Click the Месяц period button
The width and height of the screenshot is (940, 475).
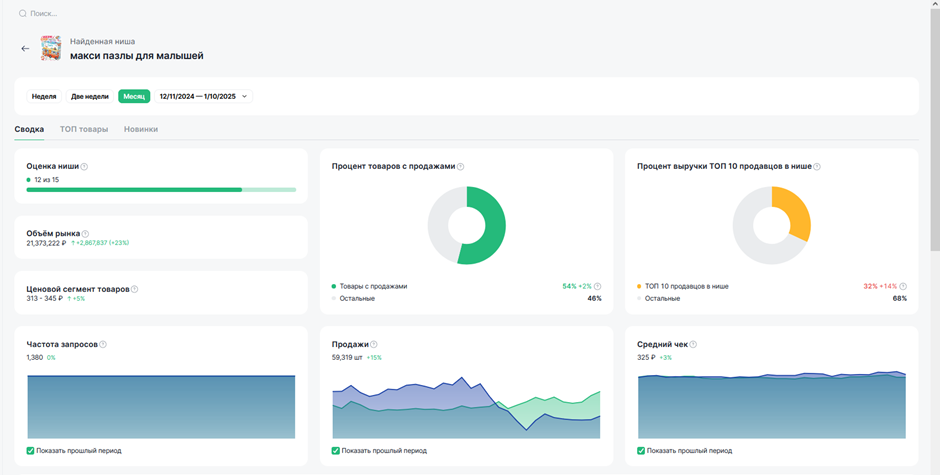[134, 96]
